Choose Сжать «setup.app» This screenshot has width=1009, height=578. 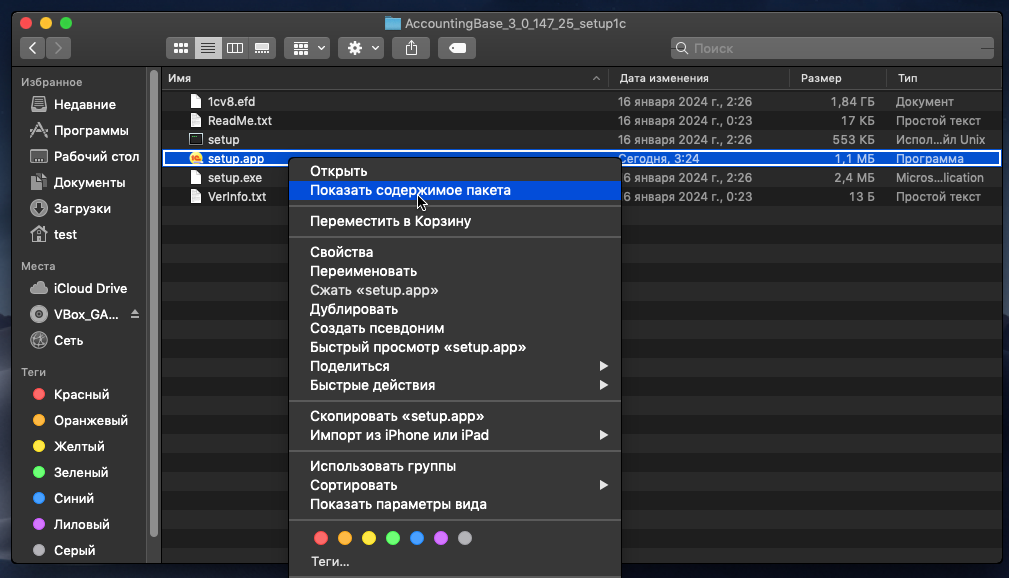[455, 290]
